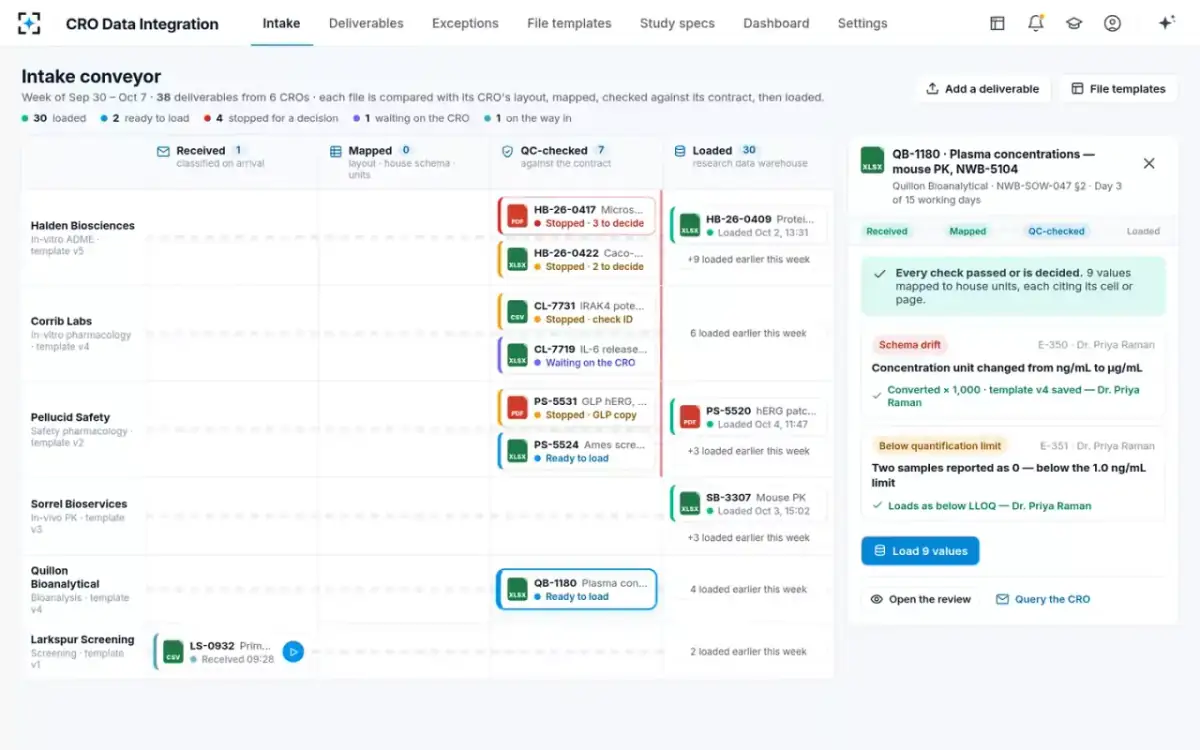Open the Exceptions tab
Image resolution: width=1200 pixels, height=750 pixels.
tap(465, 23)
